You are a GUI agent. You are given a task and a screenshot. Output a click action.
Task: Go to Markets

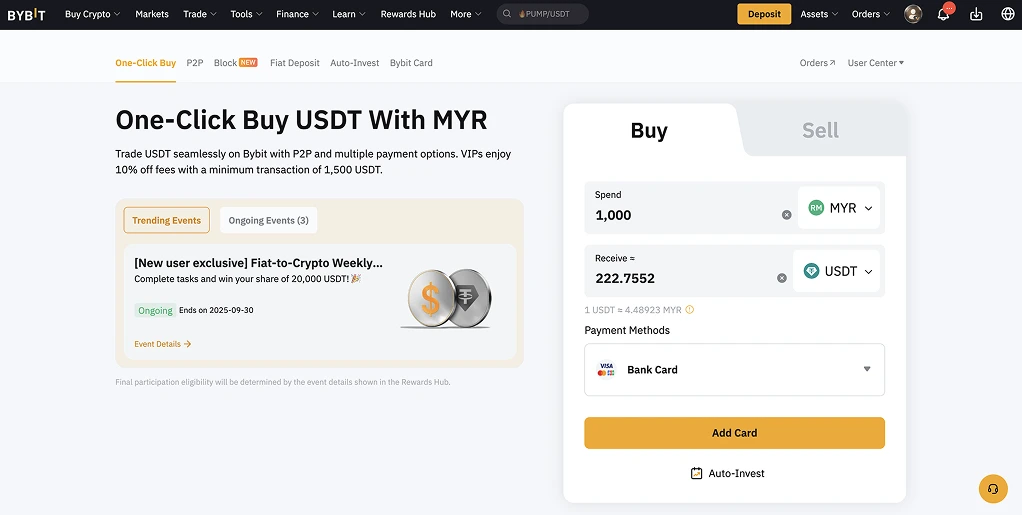tap(152, 14)
